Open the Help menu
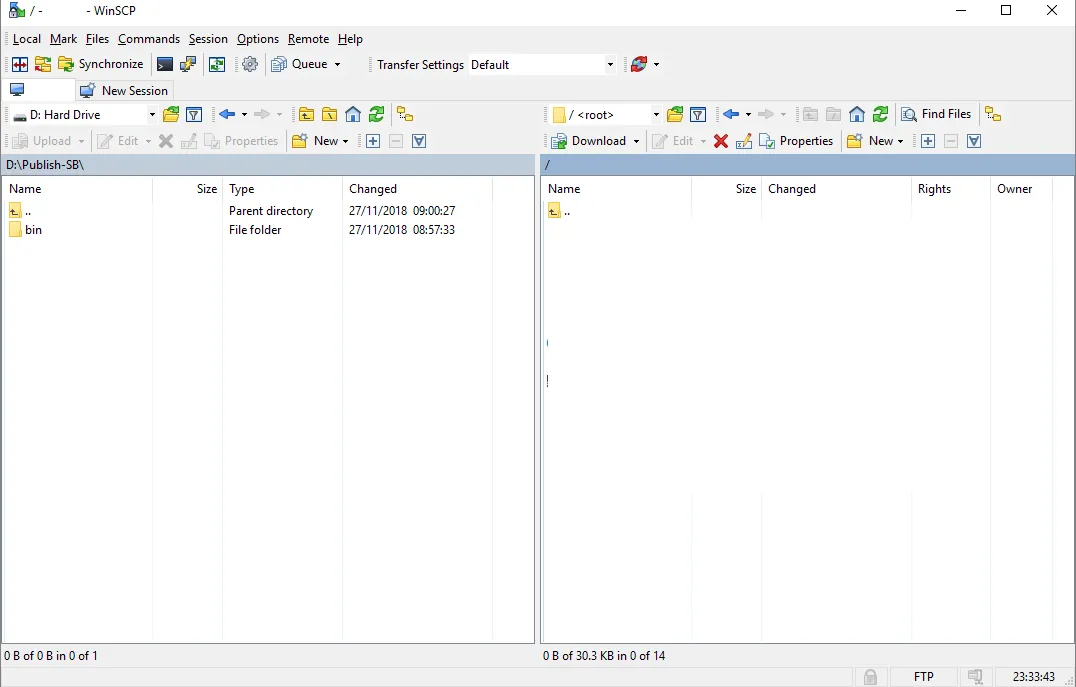Viewport: 1076px width, 687px height. 350,39
